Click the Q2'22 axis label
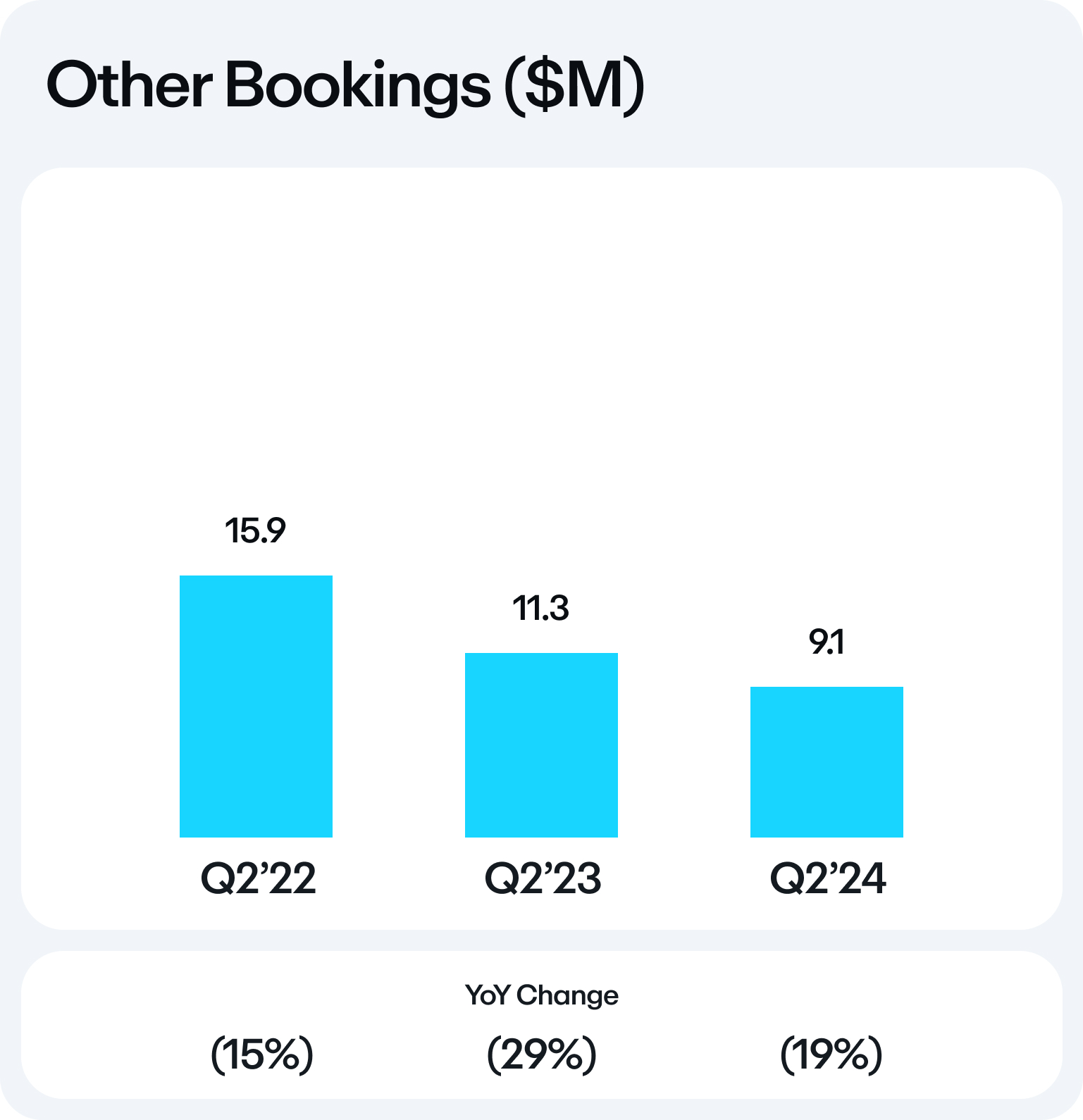1083x1120 pixels. [259, 878]
